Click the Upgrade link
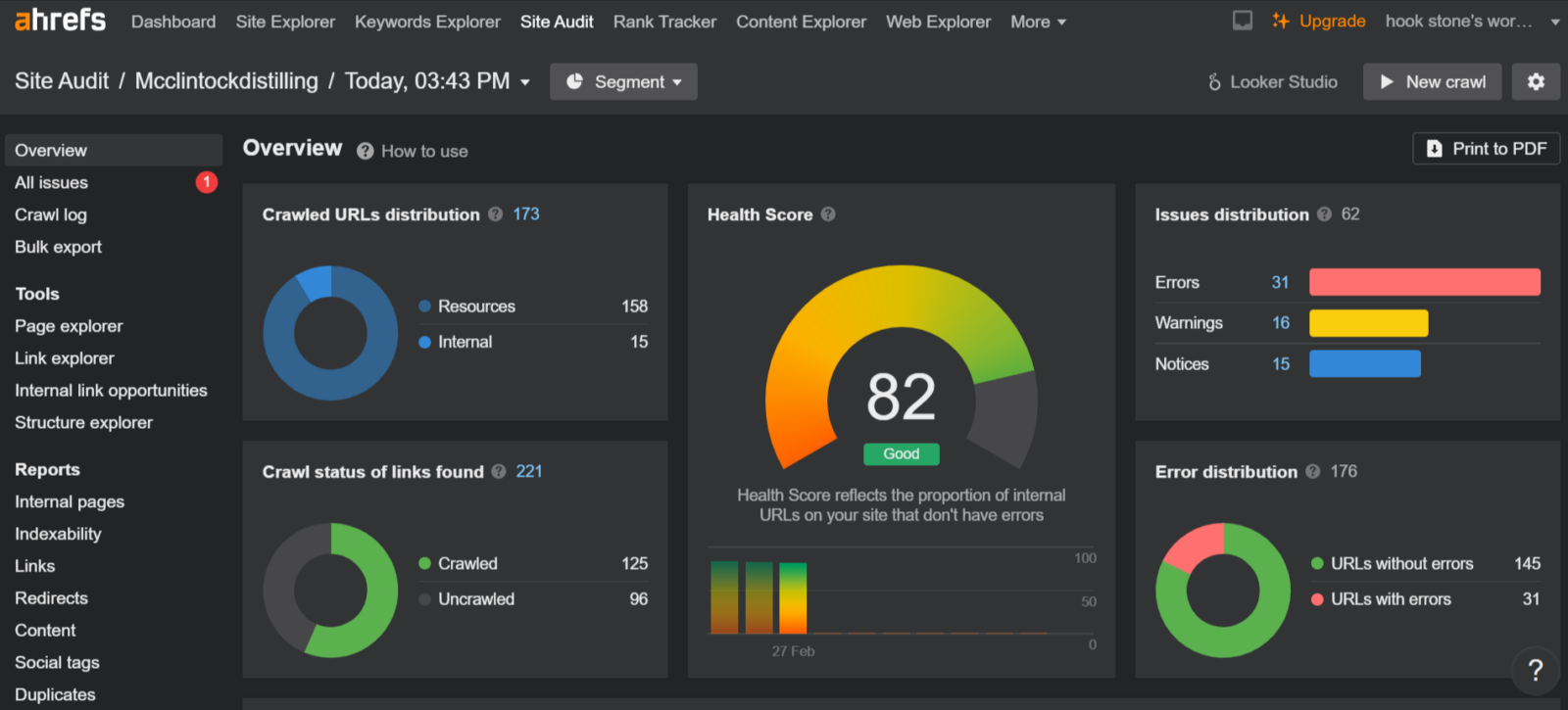Image resolution: width=1568 pixels, height=710 pixels. click(x=1332, y=22)
